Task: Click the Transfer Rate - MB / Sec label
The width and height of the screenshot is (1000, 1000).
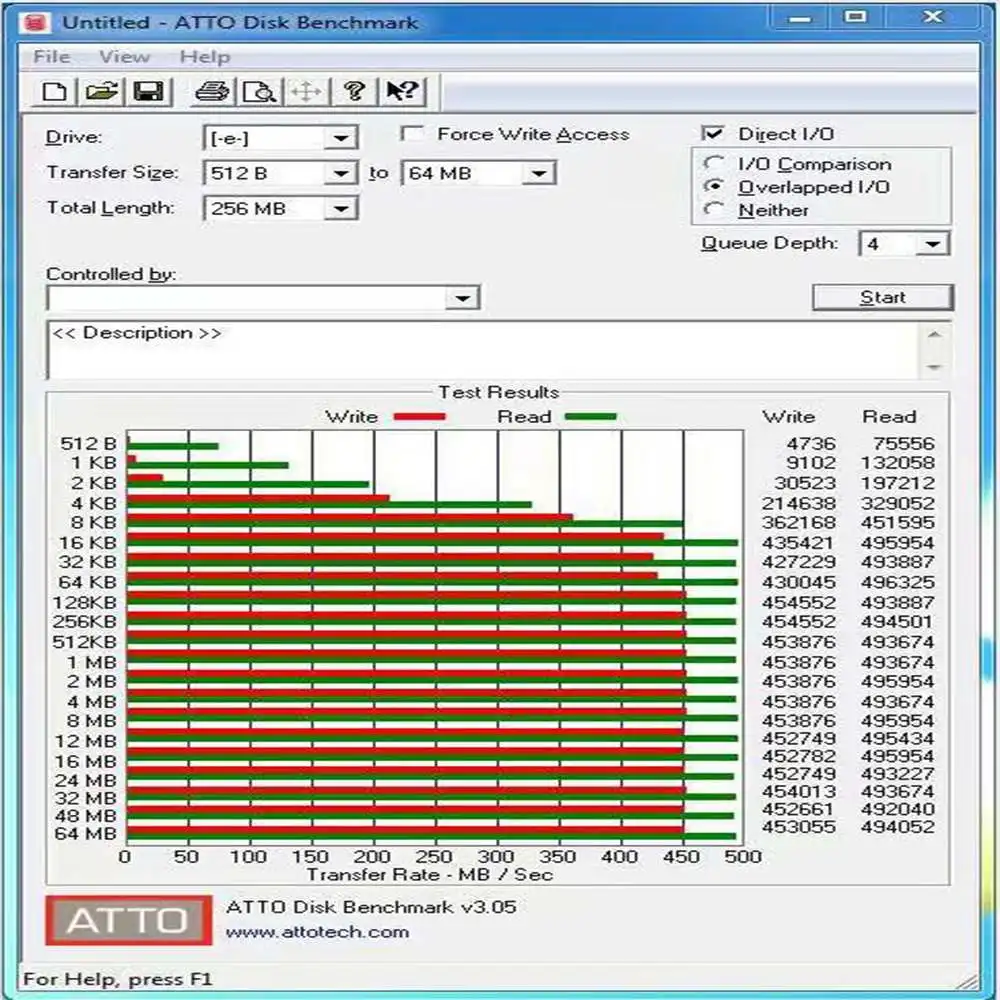Action: pyautogui.click(x=429, y=874)
